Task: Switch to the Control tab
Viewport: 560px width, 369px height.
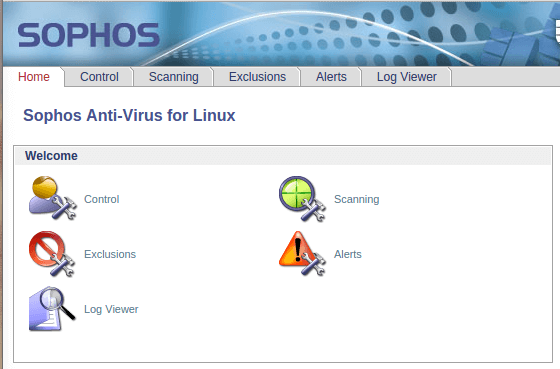Action: (99, 77)
